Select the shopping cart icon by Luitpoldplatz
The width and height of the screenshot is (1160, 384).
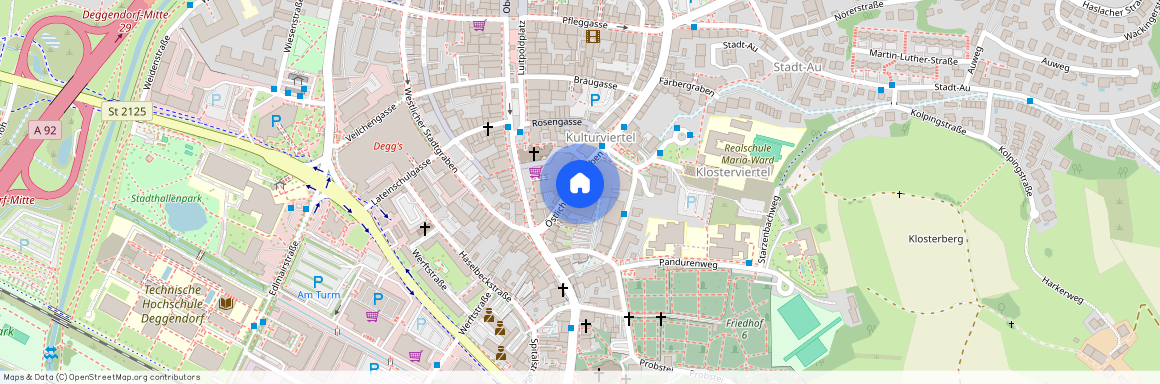[479, 25]
